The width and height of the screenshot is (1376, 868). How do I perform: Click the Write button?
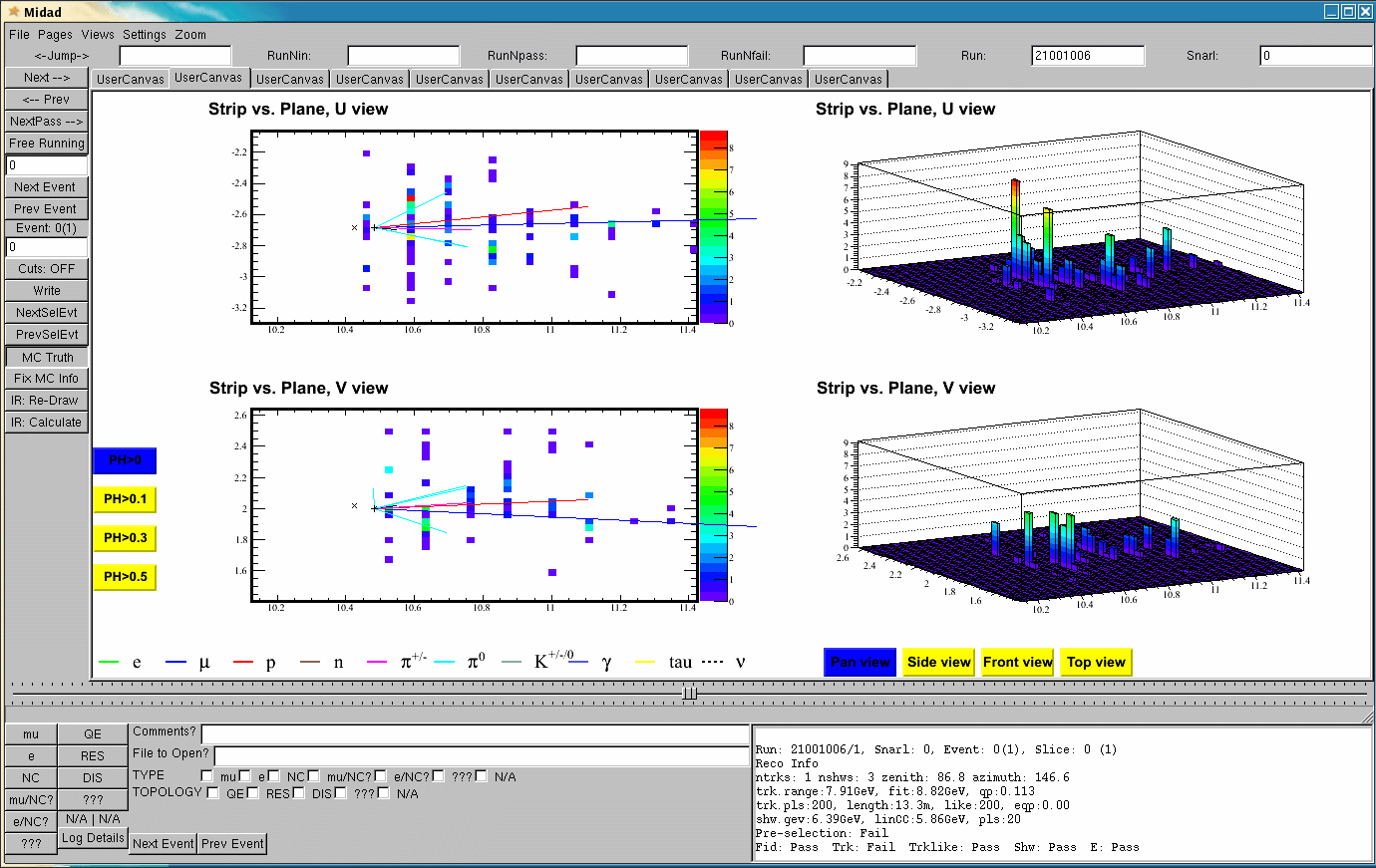pos(46,291)
